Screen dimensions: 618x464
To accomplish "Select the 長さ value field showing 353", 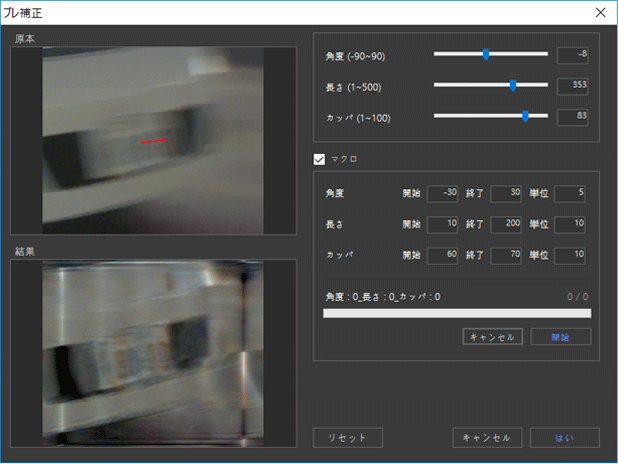I will coord(572,85).
